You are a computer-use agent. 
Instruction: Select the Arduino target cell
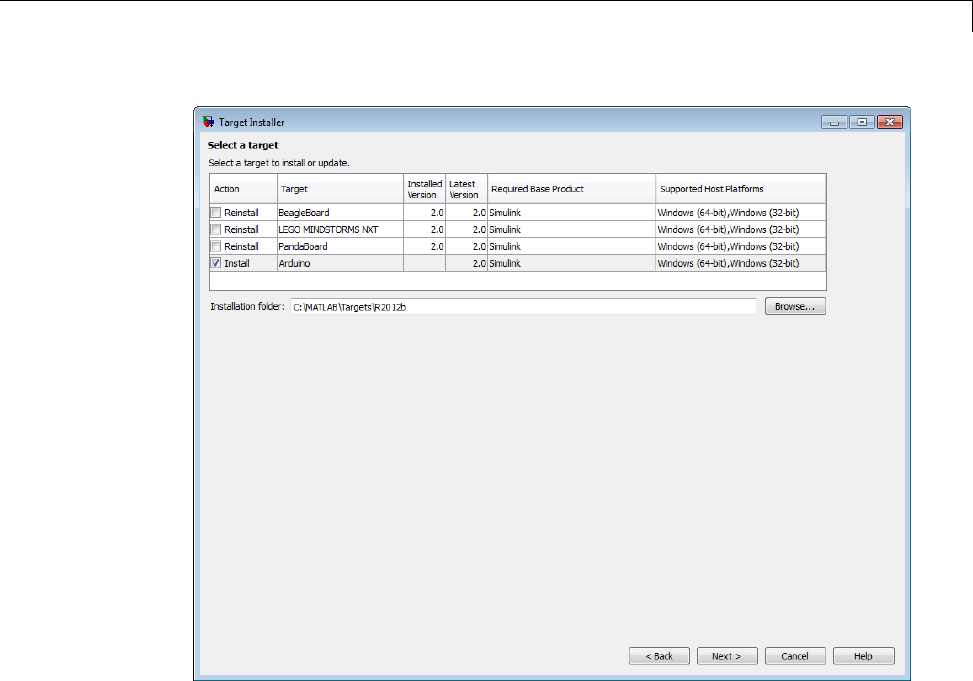340,263
